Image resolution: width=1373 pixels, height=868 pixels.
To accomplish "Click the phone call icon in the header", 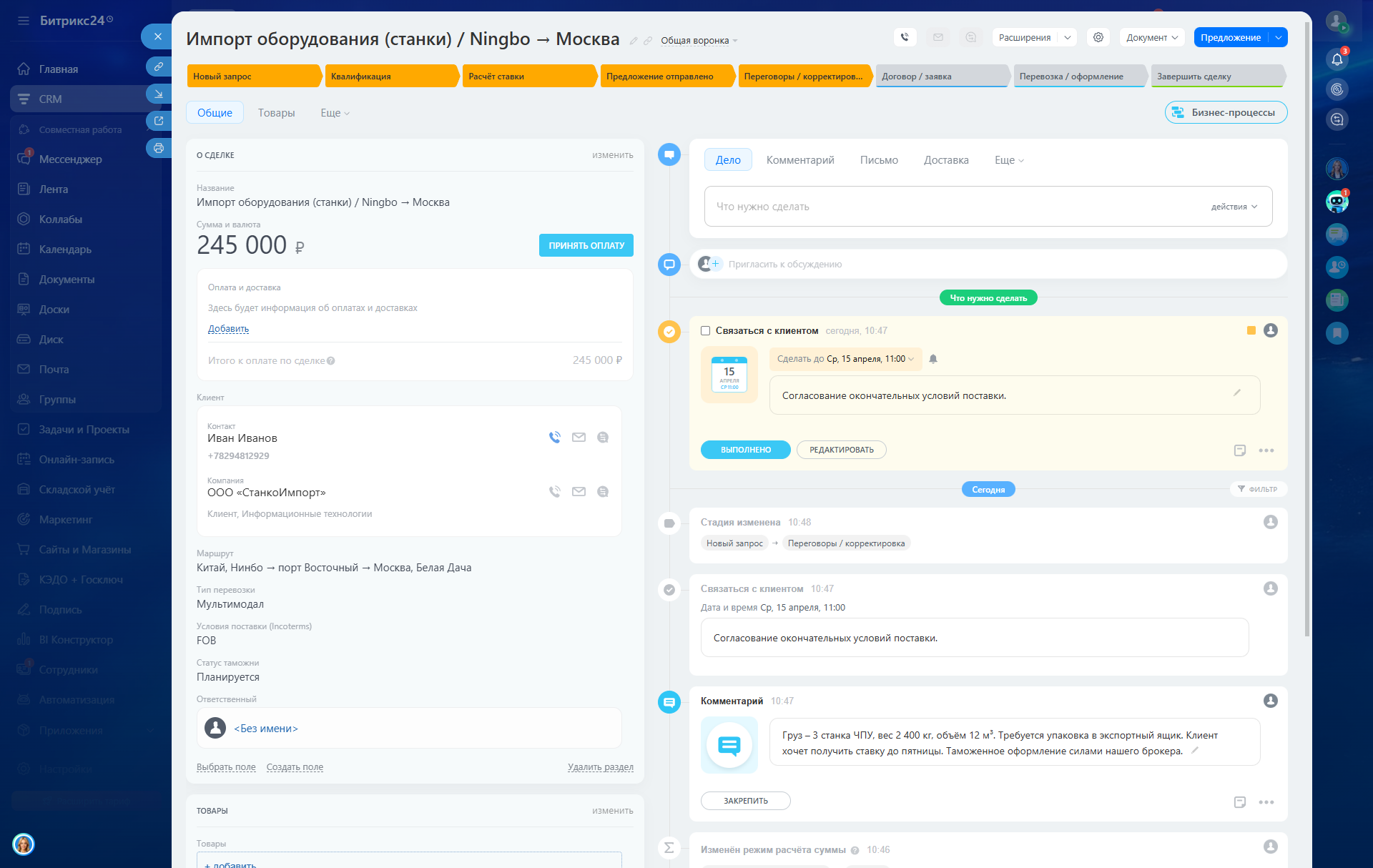I will [x=905, y=37].
